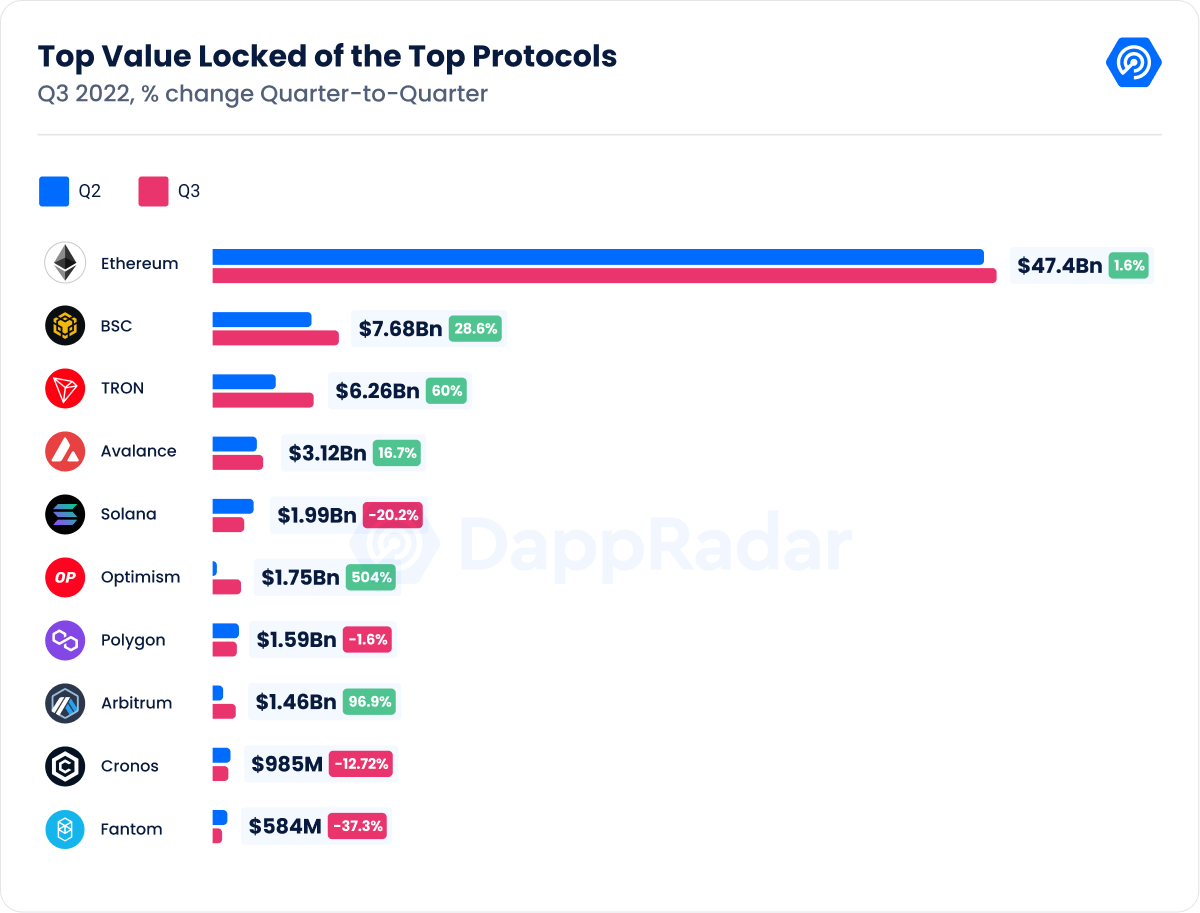The width and height of the screenshot is (1200, 913).
Task: Click the Cronos protocol icon
Action: click(65, 766)
